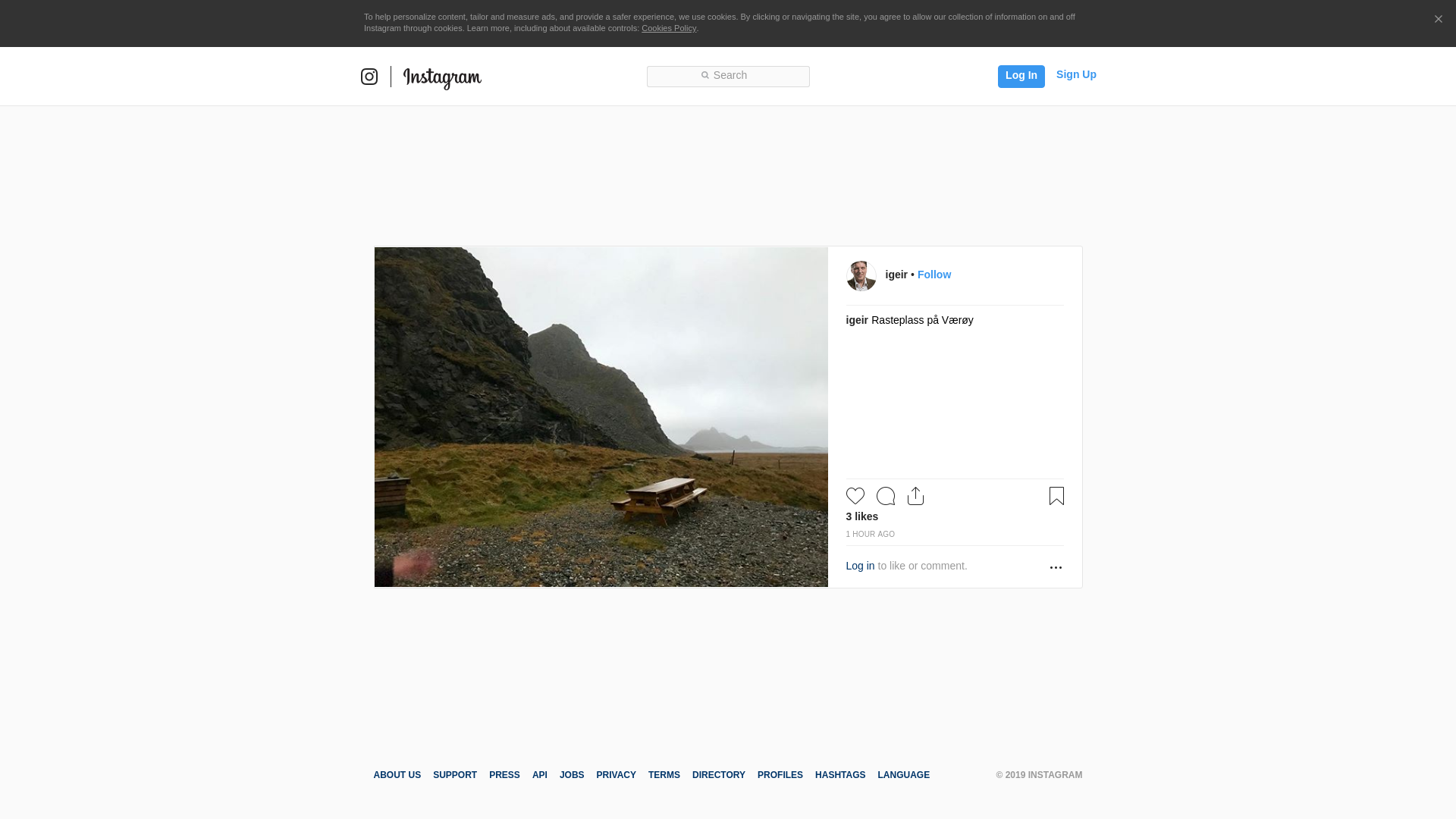Follow the igeir account
The width and height of the screenshot is (1456, 819).
click(934, 275)
